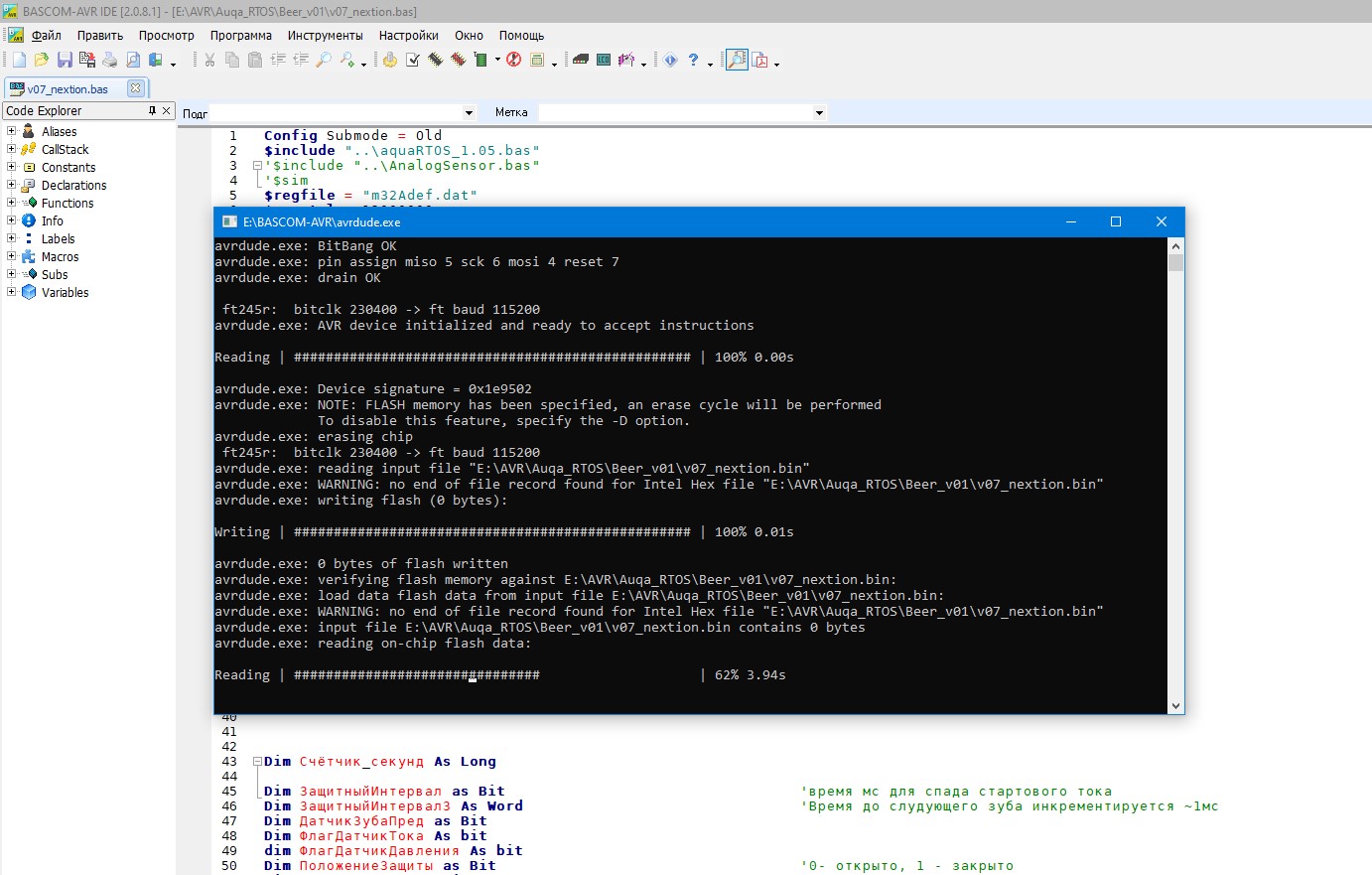
Task: Open the Программа menu
Action: [x=241, y=35]
